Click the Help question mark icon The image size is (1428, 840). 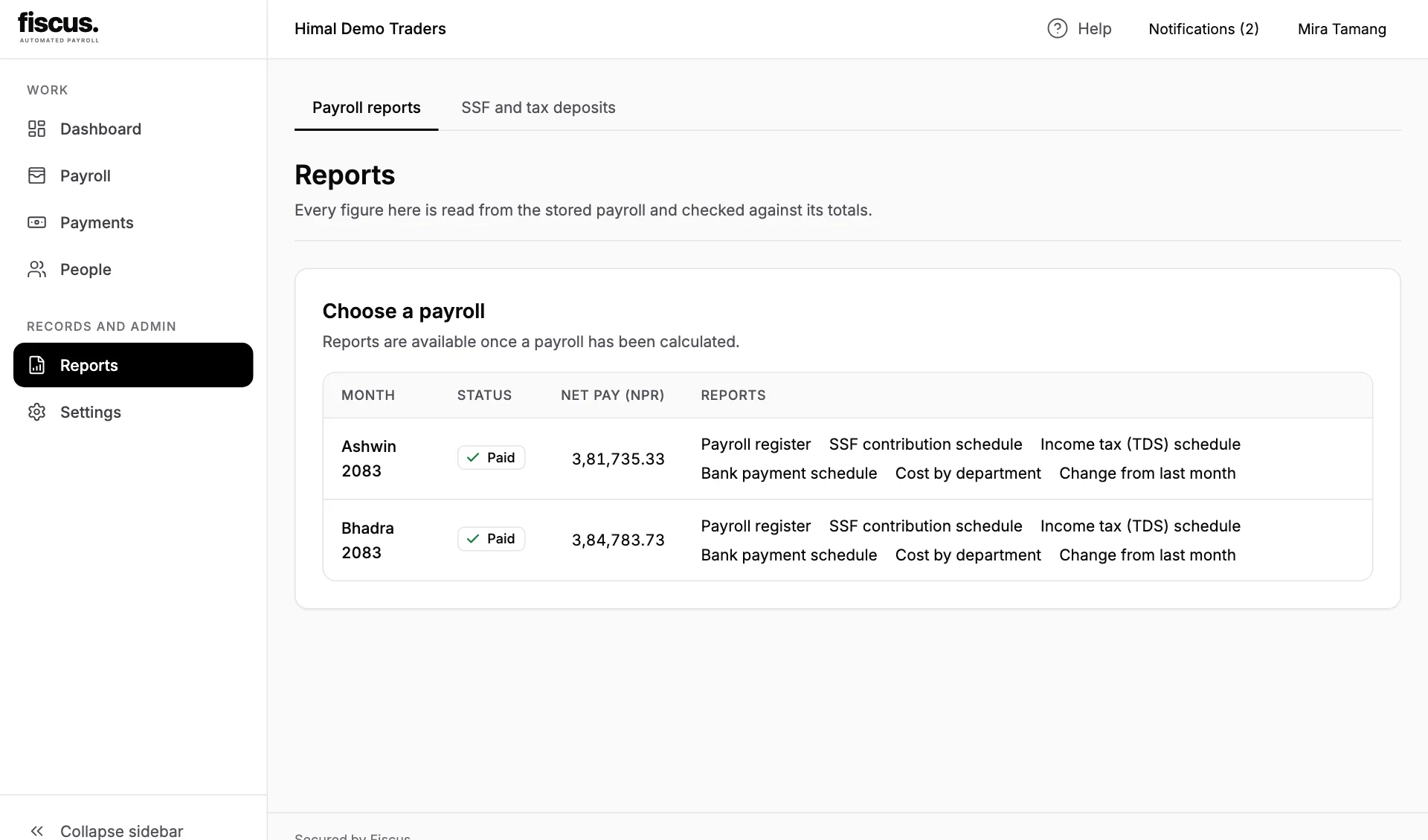coord(1057,28)
